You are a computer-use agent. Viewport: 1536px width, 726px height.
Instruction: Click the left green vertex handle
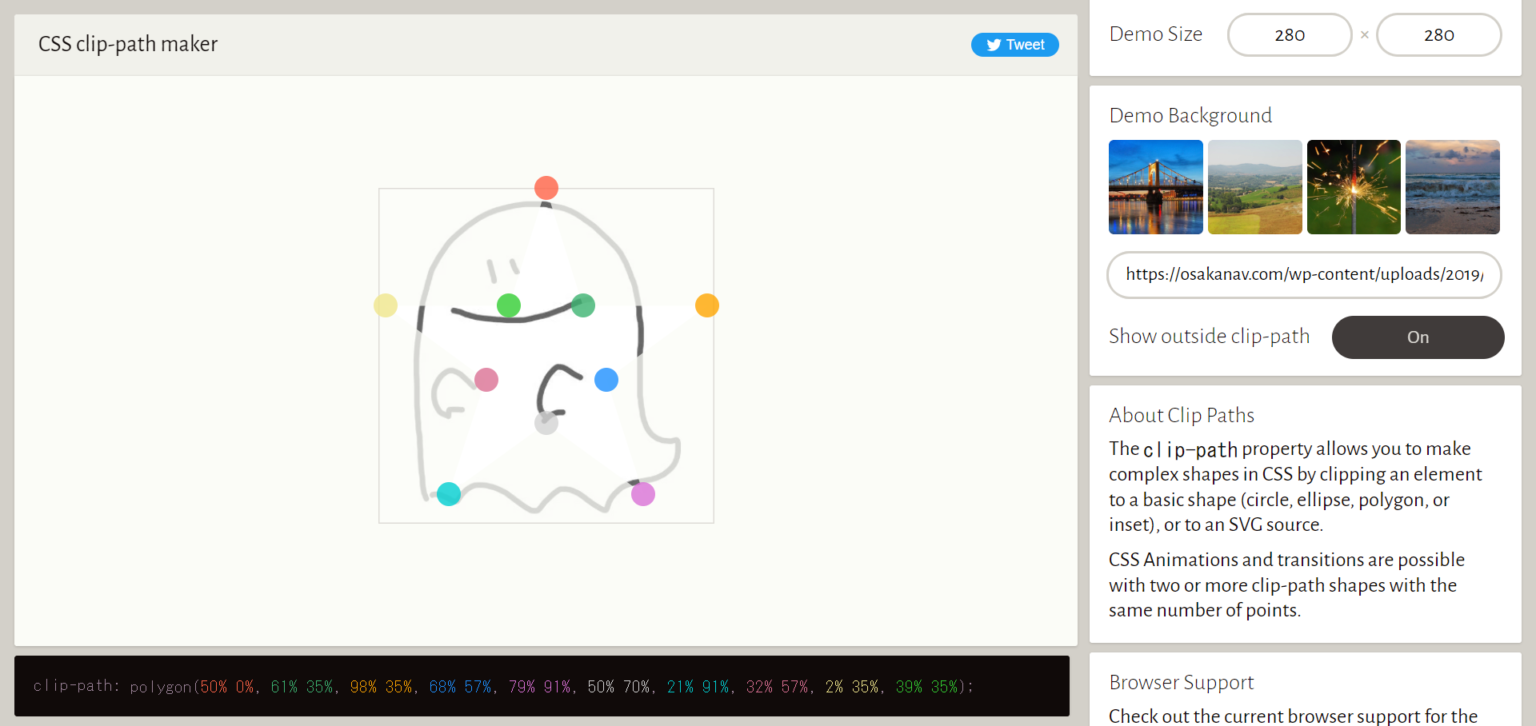click(x=510, y=305)
